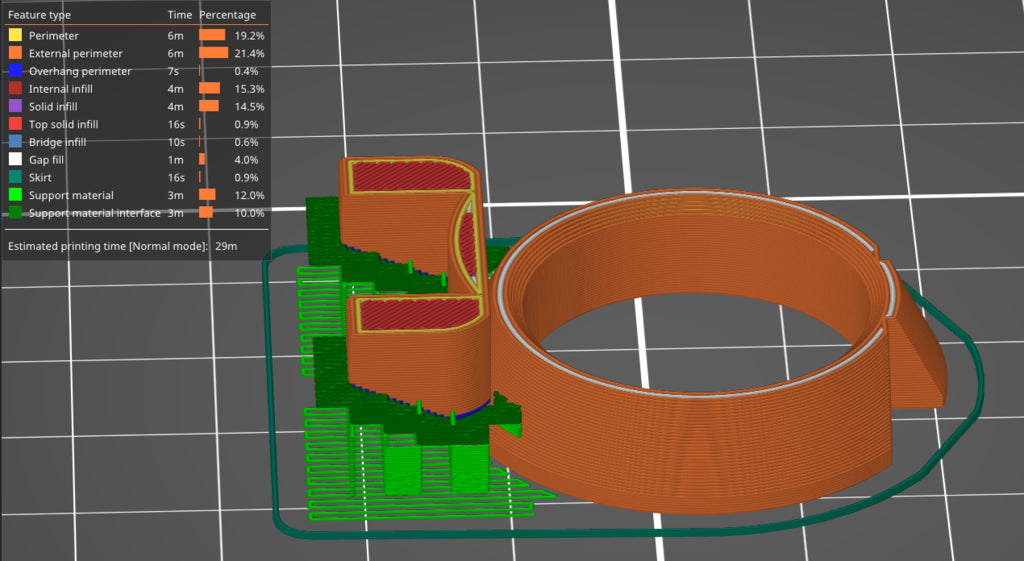The width and height of the screenshot is (1024, 561).
Task: Click the red Top solid infill swatch
Action: [x=15, y=123]
